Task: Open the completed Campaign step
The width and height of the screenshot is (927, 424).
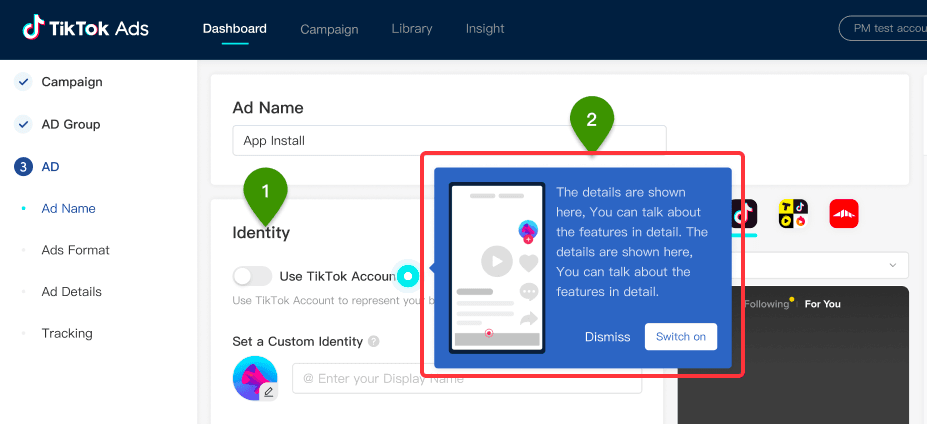Action: pyautogui.click(x=71, y=82)
